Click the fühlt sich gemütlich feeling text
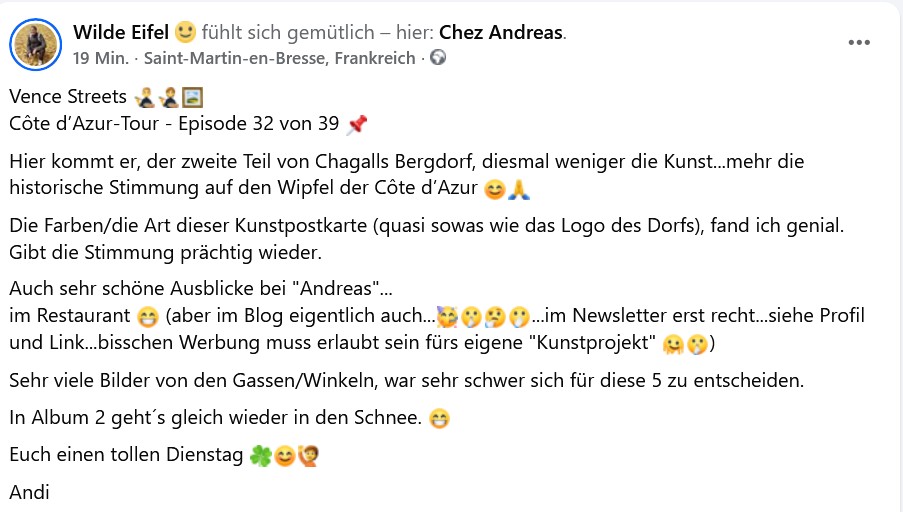 [x=288, y=32]
